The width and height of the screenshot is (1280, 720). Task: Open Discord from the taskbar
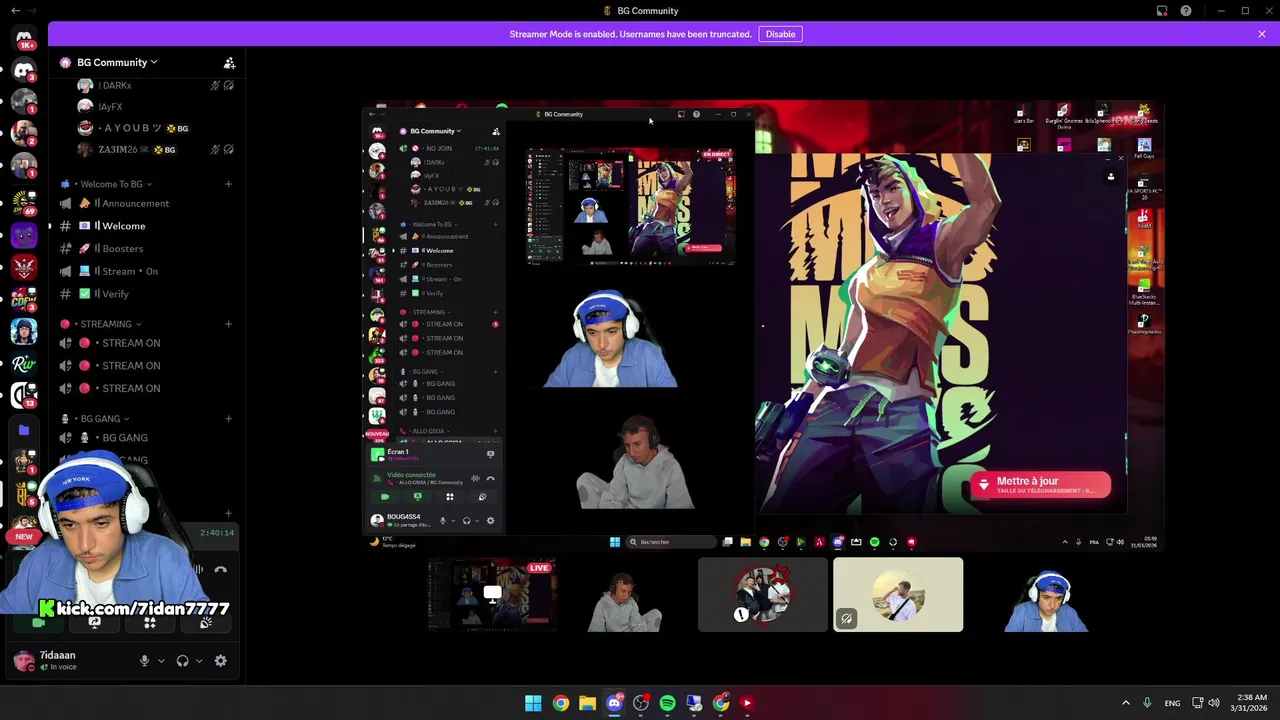(614, 703)
